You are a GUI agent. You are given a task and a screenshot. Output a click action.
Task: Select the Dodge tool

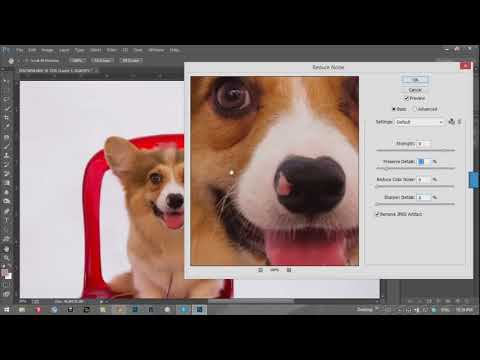(x=6, y=201)
